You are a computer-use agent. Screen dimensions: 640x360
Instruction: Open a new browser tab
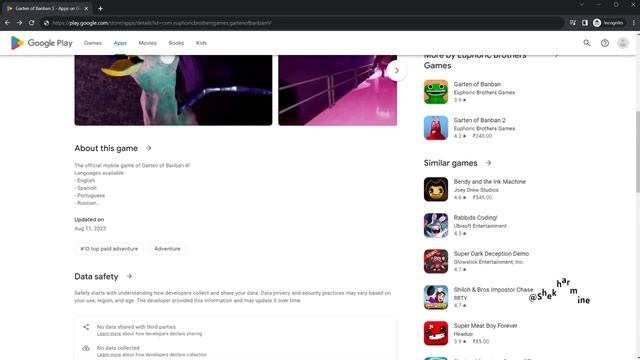tap(100, 8)
